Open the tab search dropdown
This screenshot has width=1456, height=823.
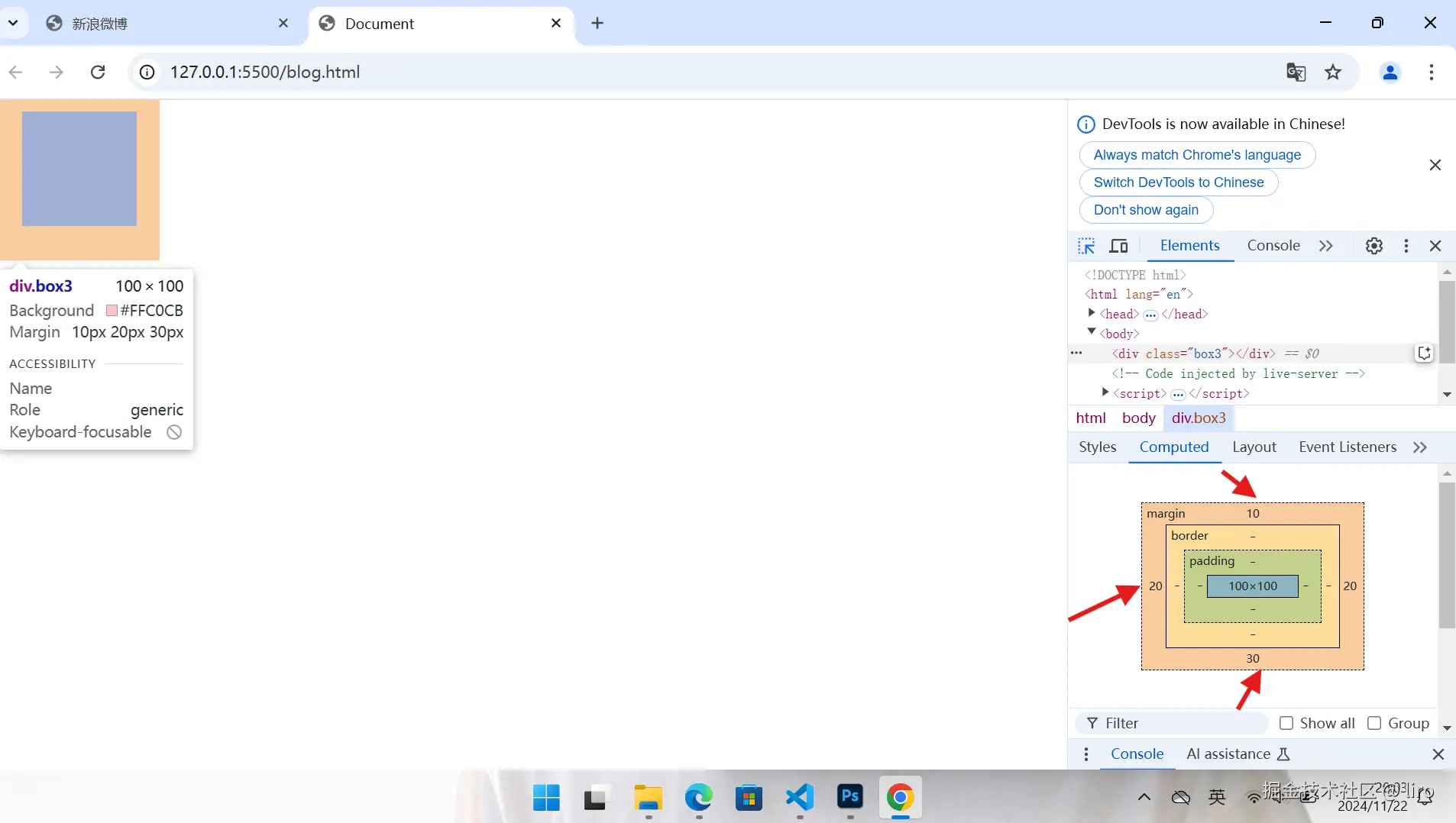pyautogui.click(x=13, y=23)
